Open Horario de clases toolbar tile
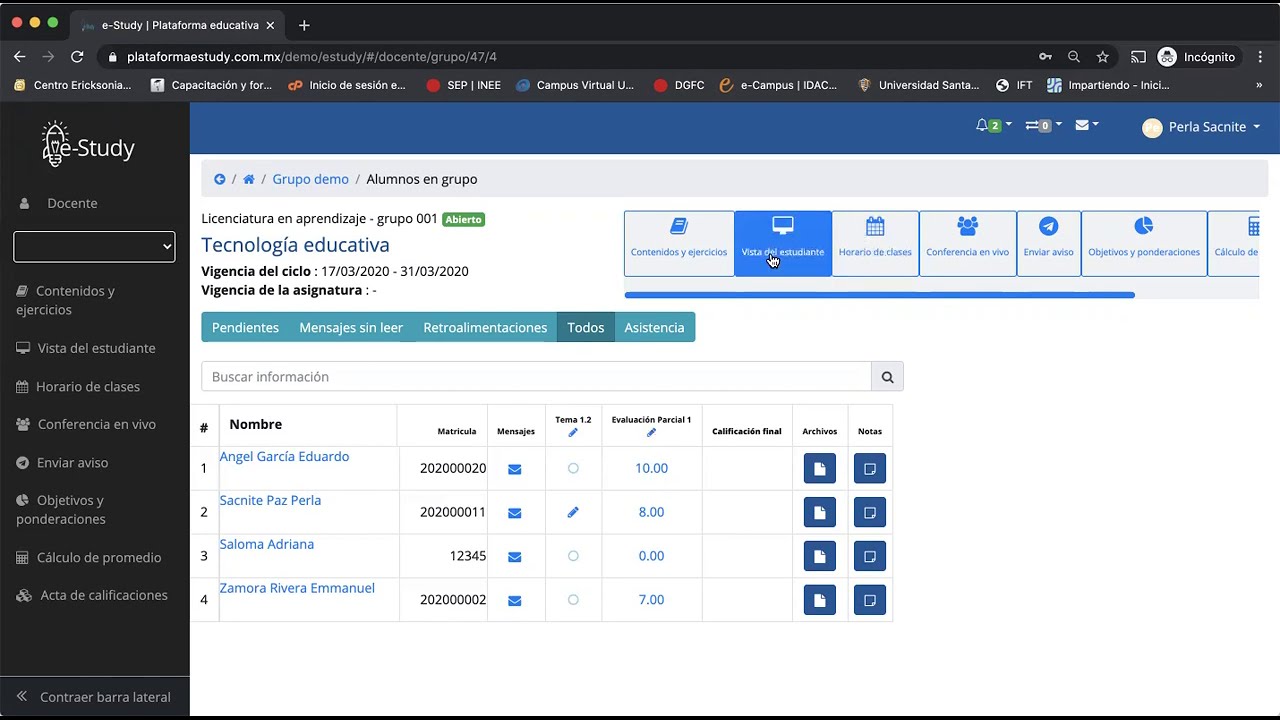The width and height of the screenshot is (1280, 720). (875, 243)
